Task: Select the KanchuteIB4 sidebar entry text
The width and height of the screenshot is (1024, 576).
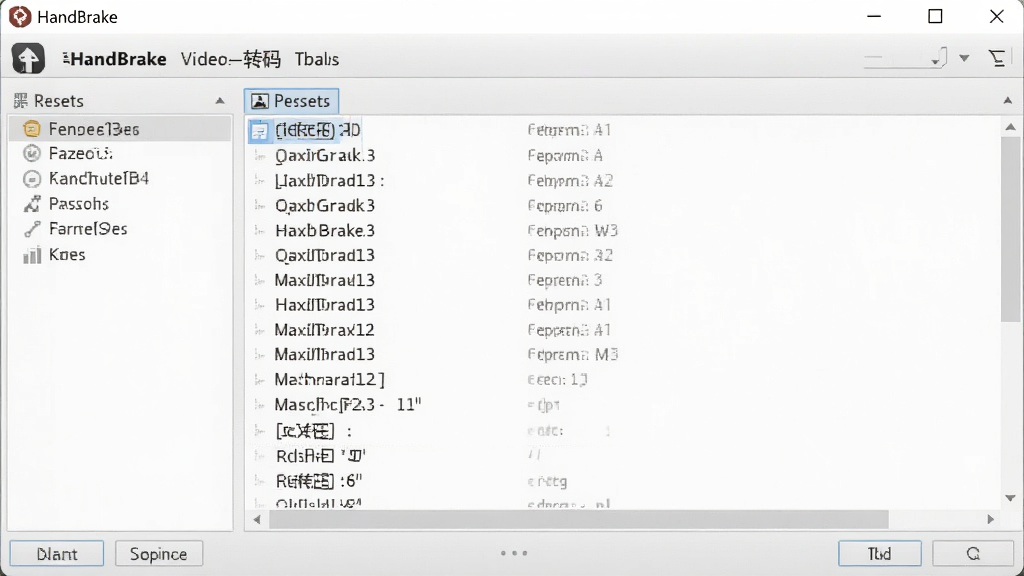Action: click(99, 178)
